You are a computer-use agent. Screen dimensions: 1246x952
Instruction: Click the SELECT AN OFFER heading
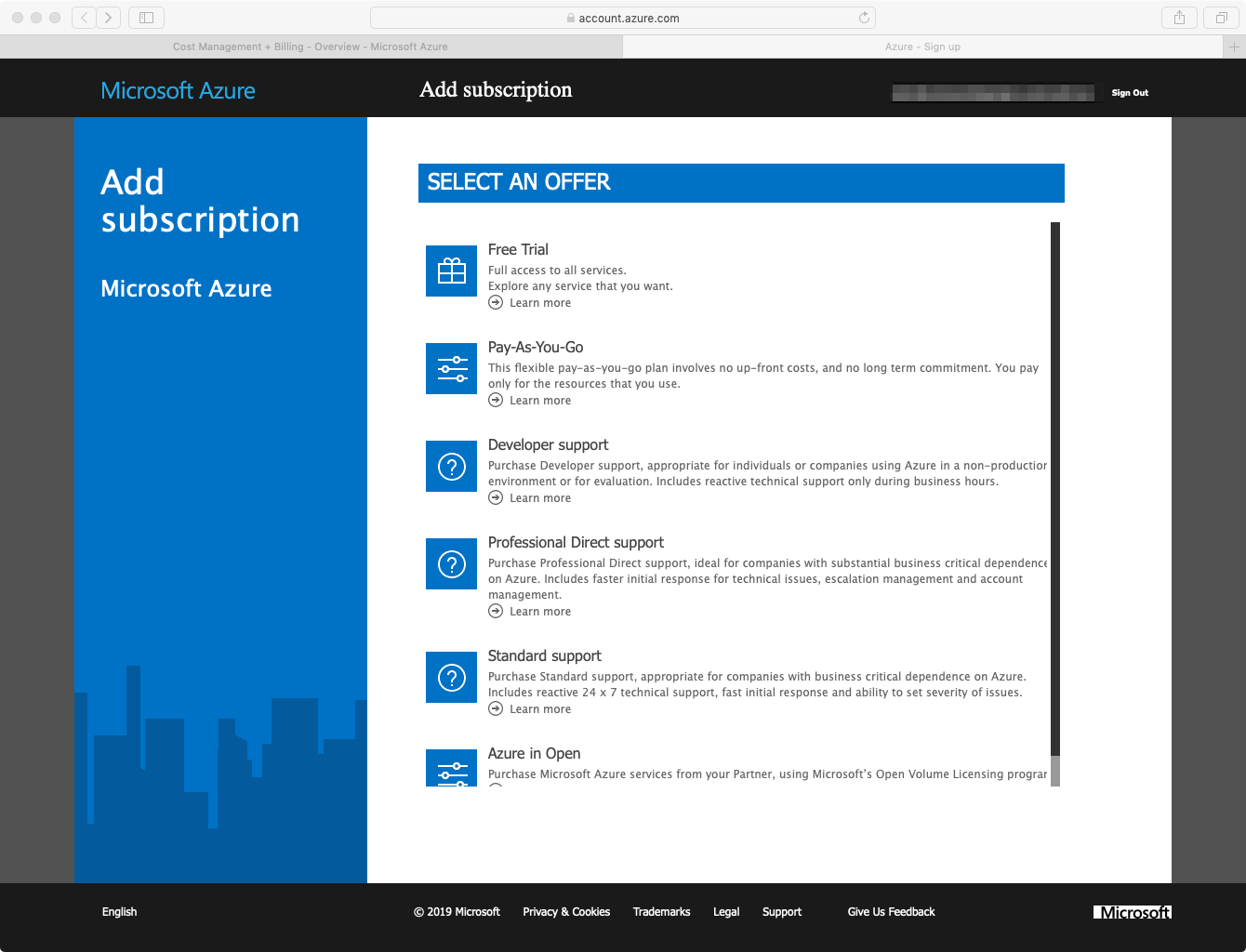[519, 182]
